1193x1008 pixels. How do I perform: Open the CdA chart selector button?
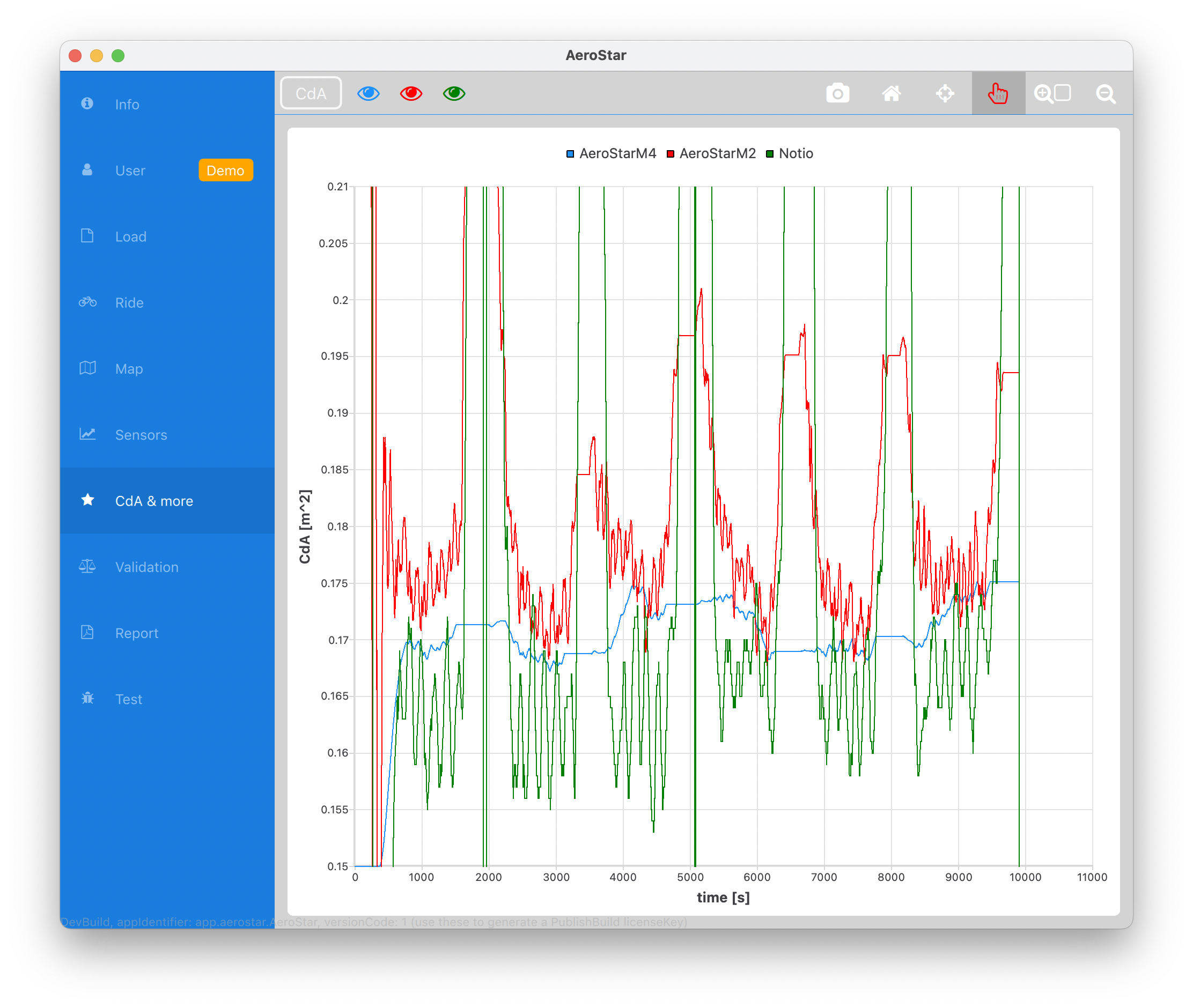(311, 93)
